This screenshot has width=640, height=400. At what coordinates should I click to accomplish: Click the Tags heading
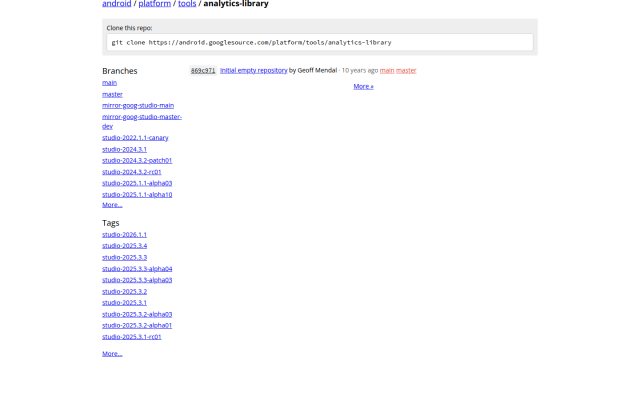(x=111, y=223)
